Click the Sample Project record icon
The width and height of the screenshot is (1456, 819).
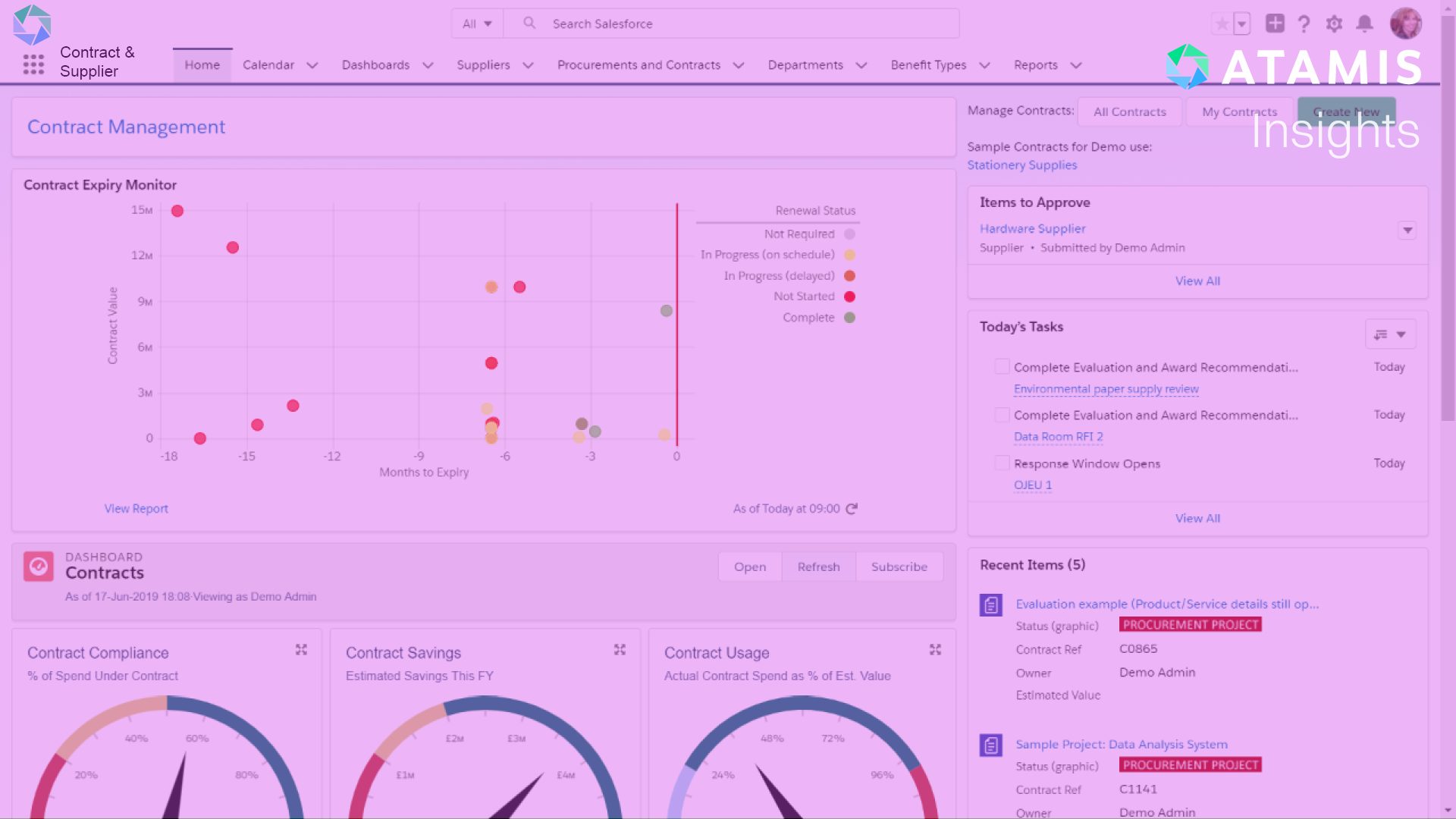pyautogui.click(x=991, y=745)
